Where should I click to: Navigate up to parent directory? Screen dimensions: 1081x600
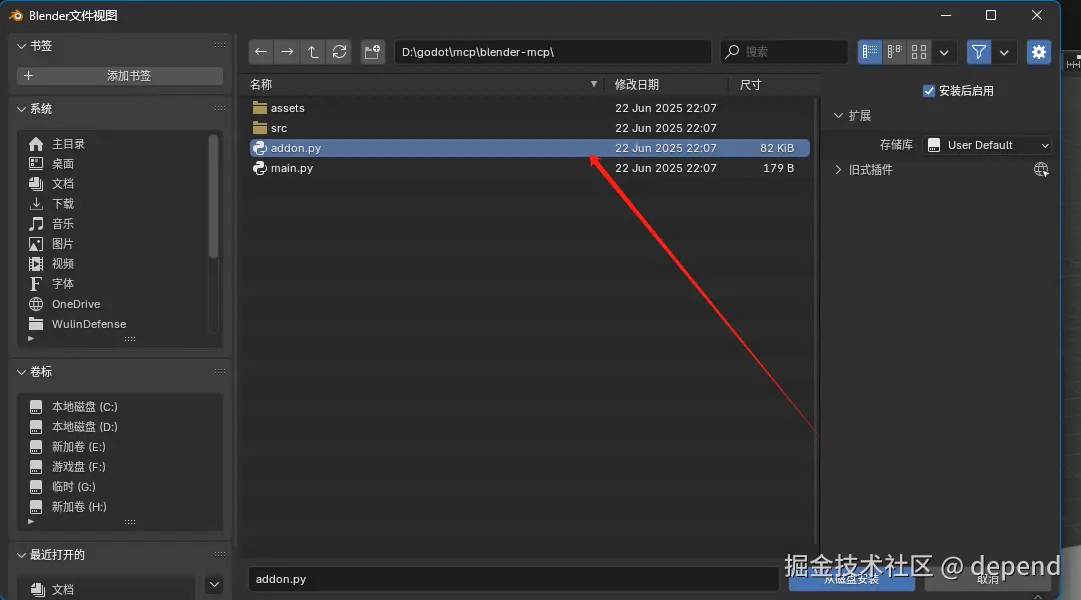(x=313, y=52)
